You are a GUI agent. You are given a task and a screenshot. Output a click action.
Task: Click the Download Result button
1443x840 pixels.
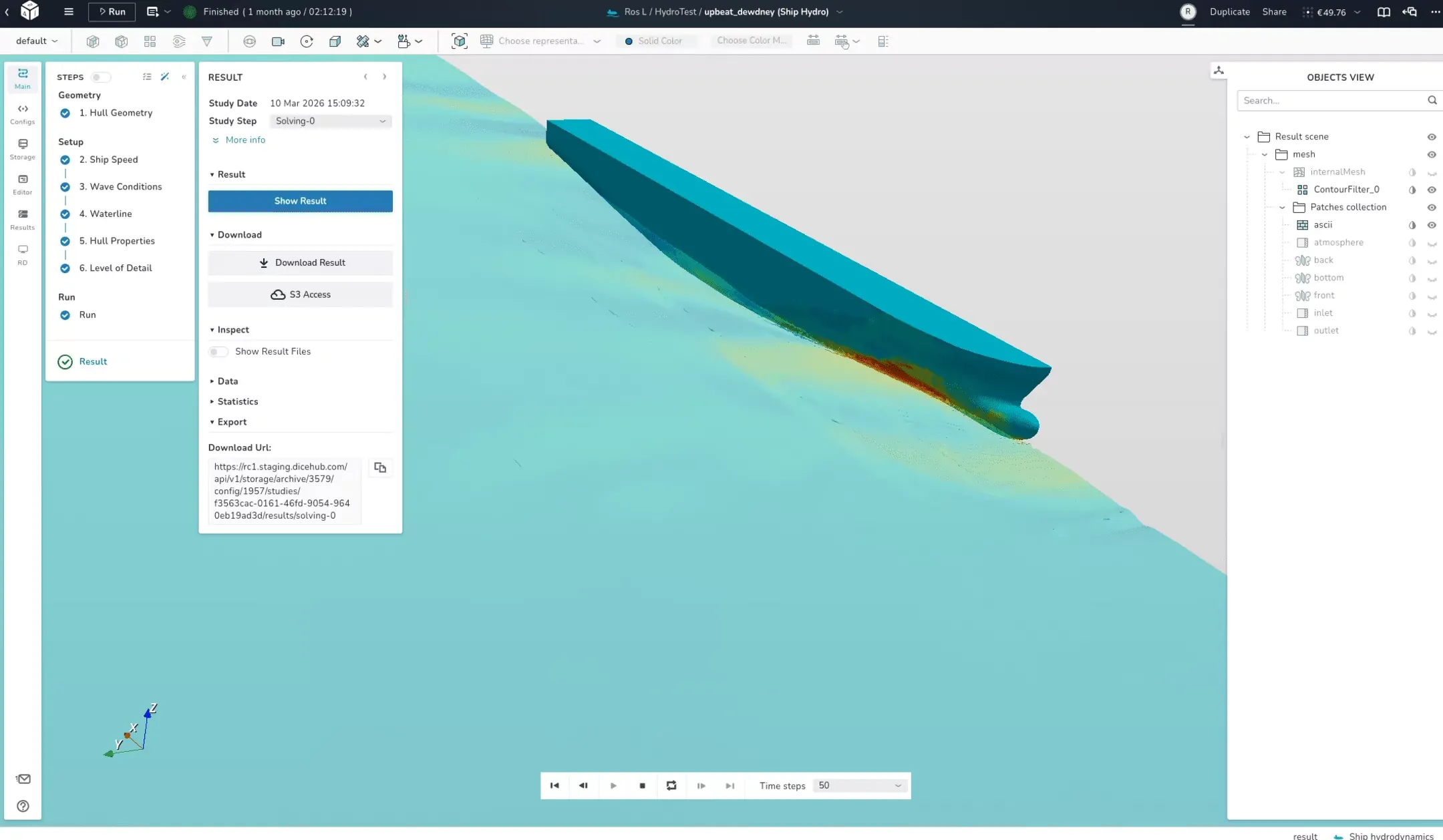click(300, 262)
